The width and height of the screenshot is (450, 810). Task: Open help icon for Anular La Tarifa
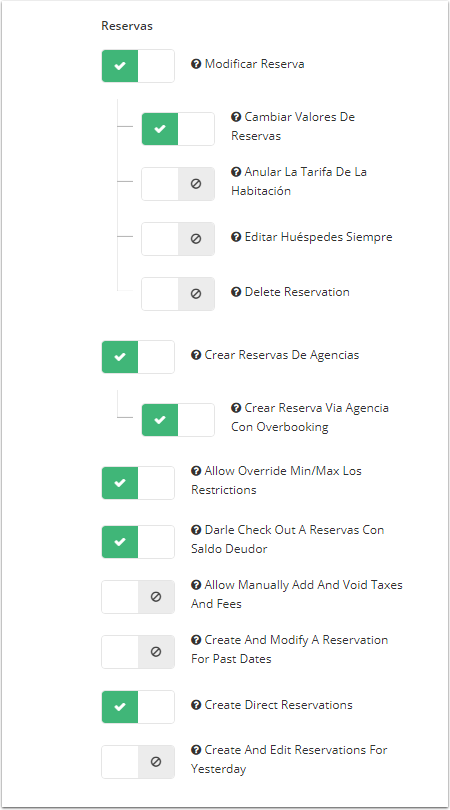[236, 172]
